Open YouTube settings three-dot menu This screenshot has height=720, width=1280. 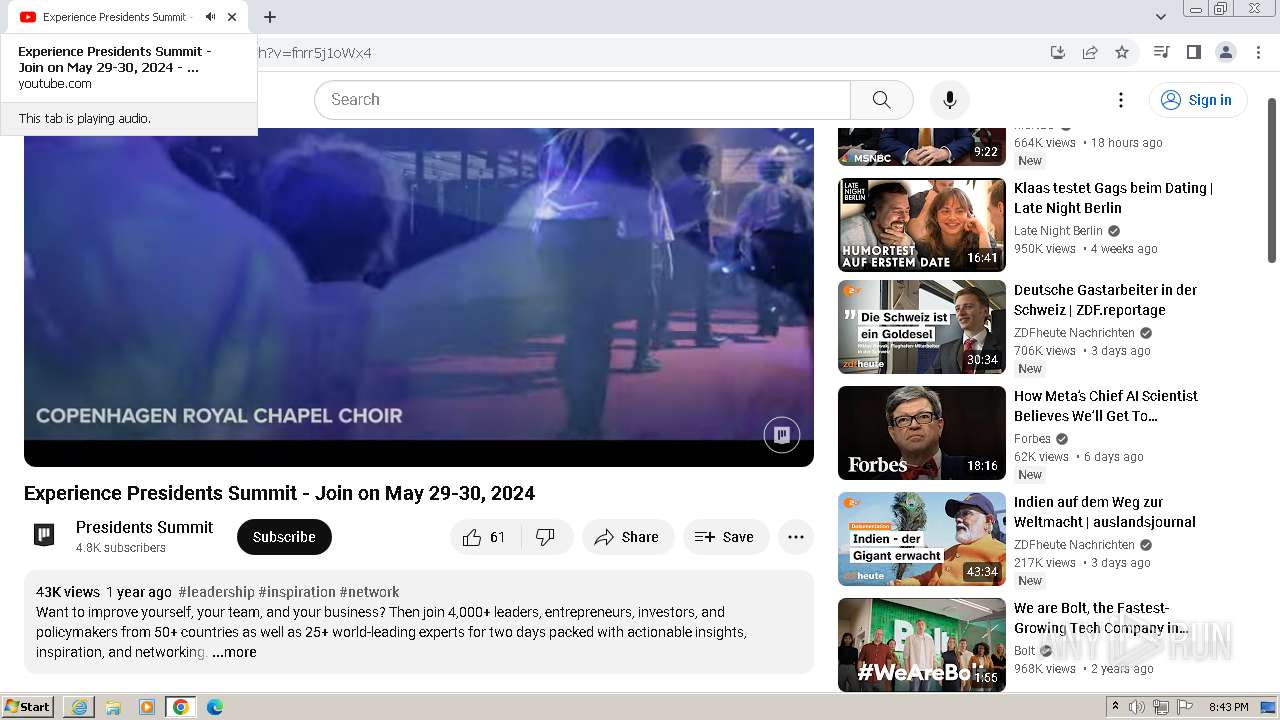pos(1121,100)
